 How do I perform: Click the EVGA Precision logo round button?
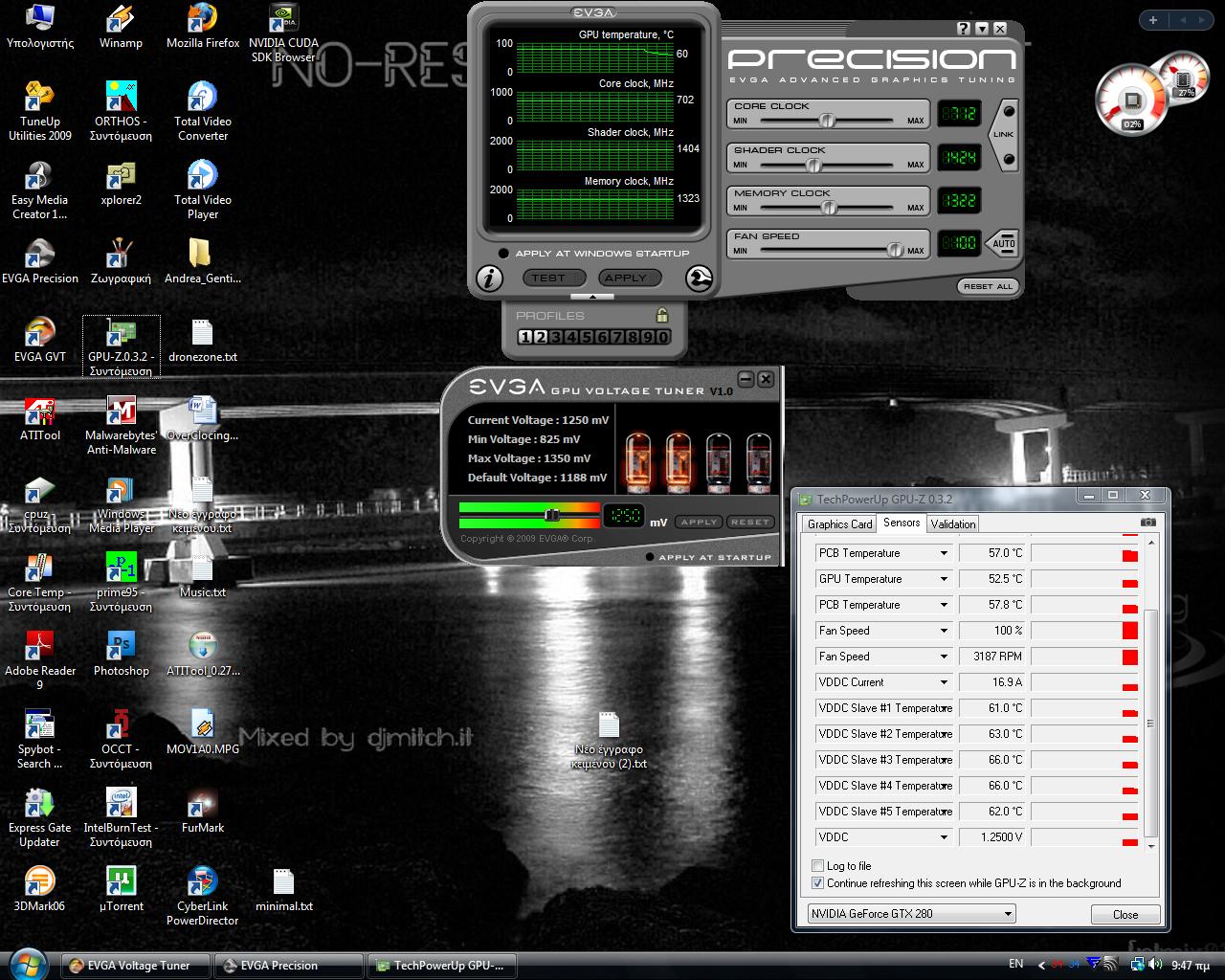pos(700,278)
